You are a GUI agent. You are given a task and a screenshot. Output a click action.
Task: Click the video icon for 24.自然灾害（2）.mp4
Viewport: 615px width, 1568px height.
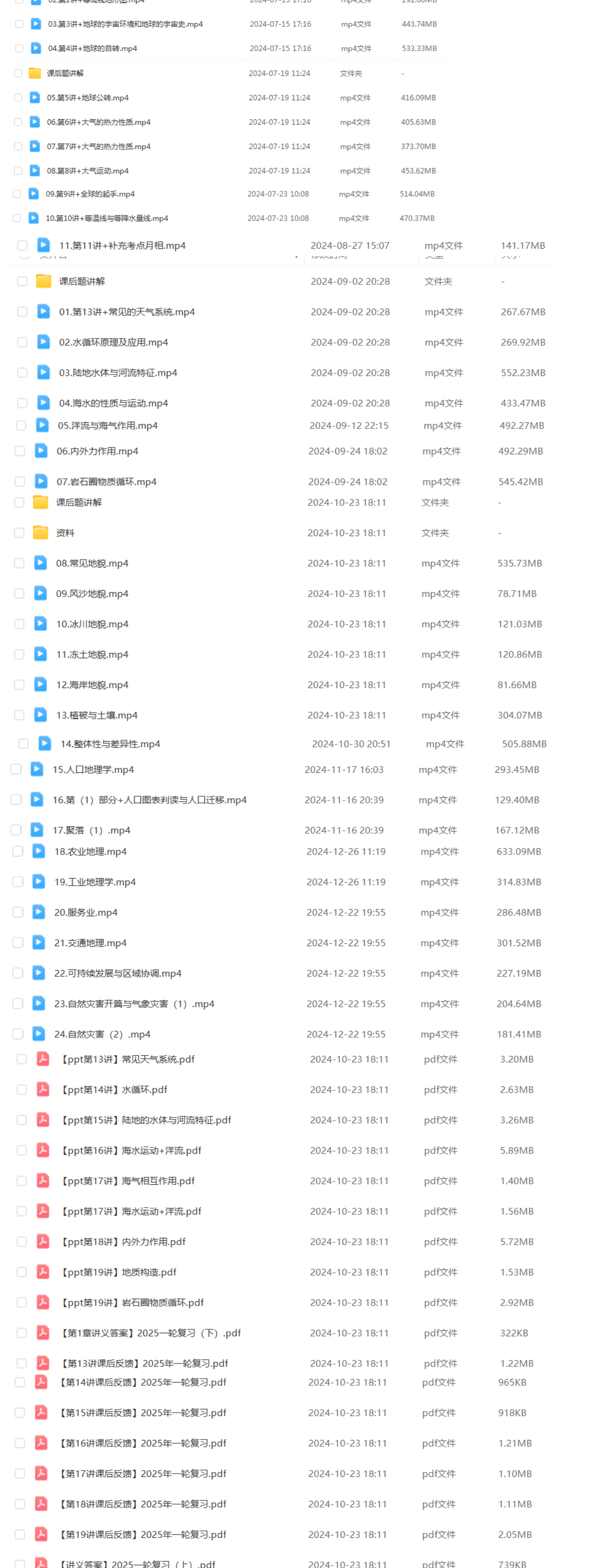coord(38,1033)
